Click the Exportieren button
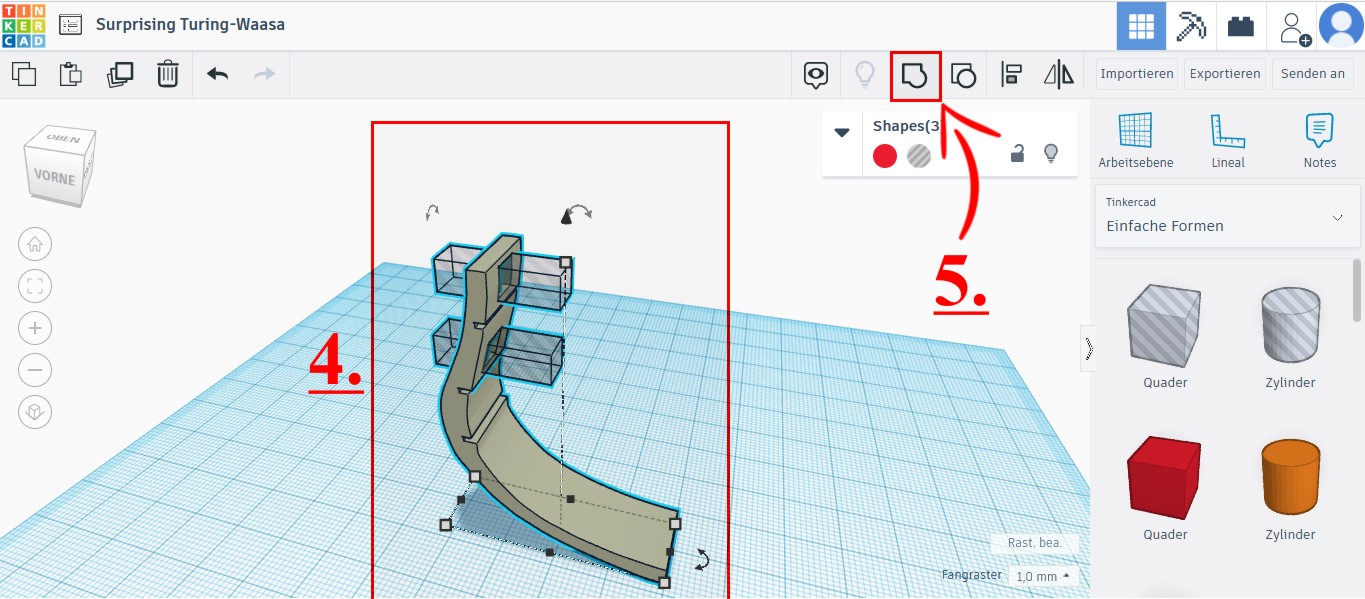Viewport: 1365px width, 599px height. pos(1224,74)
